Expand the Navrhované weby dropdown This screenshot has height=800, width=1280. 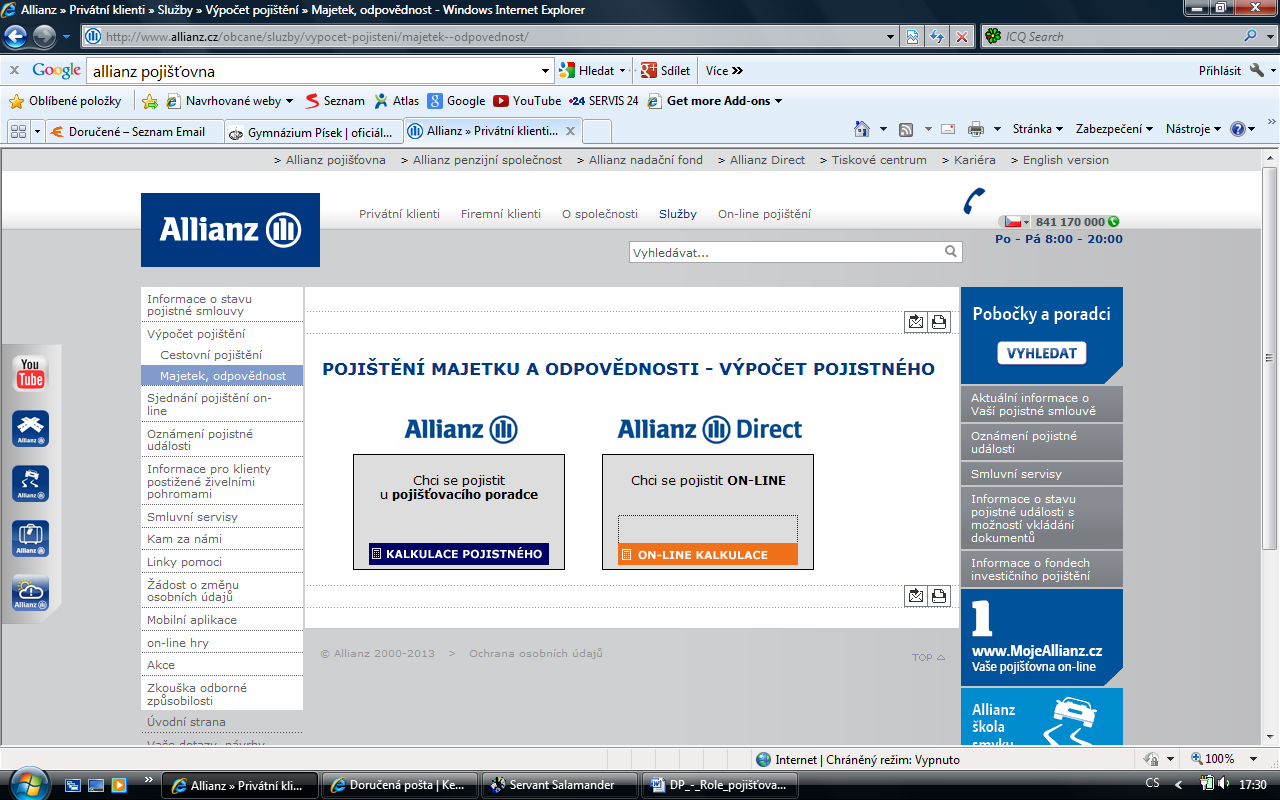tap(289, 101)
